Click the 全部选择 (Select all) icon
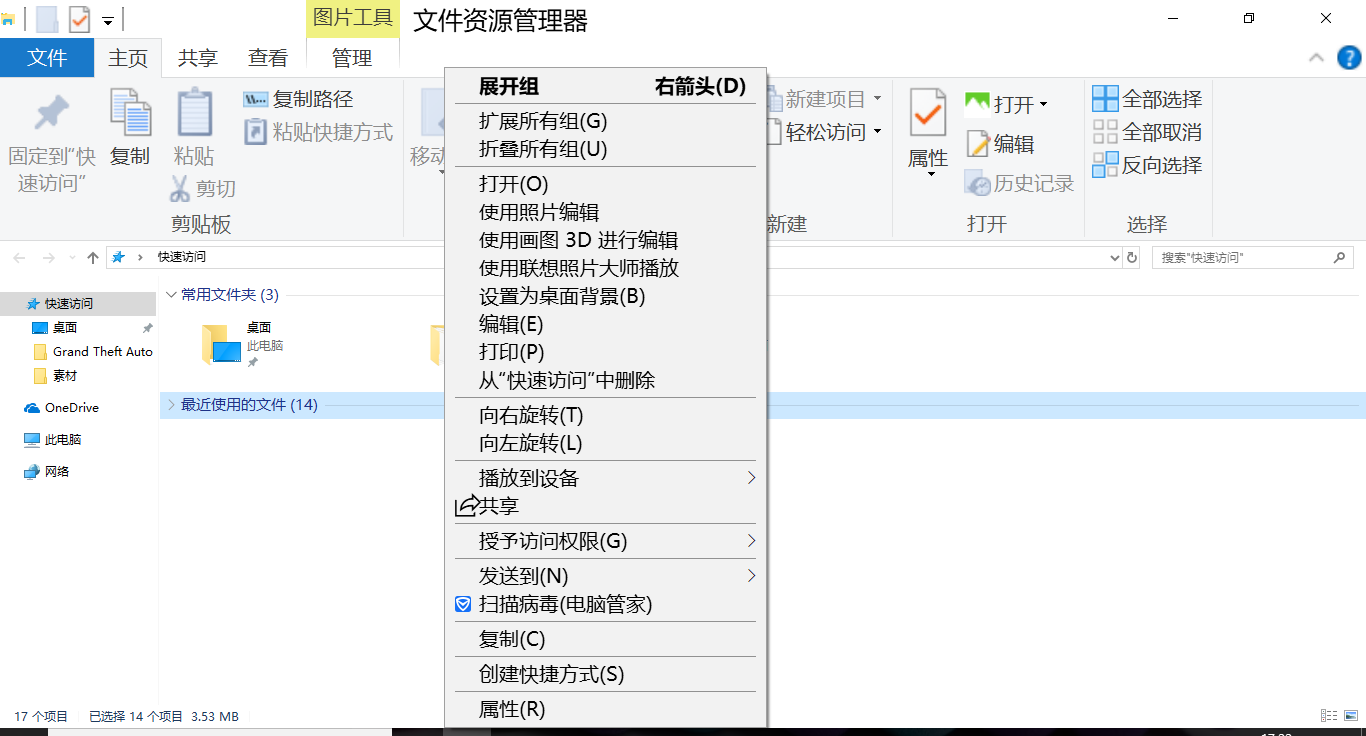 click(x=1105, y=98)
